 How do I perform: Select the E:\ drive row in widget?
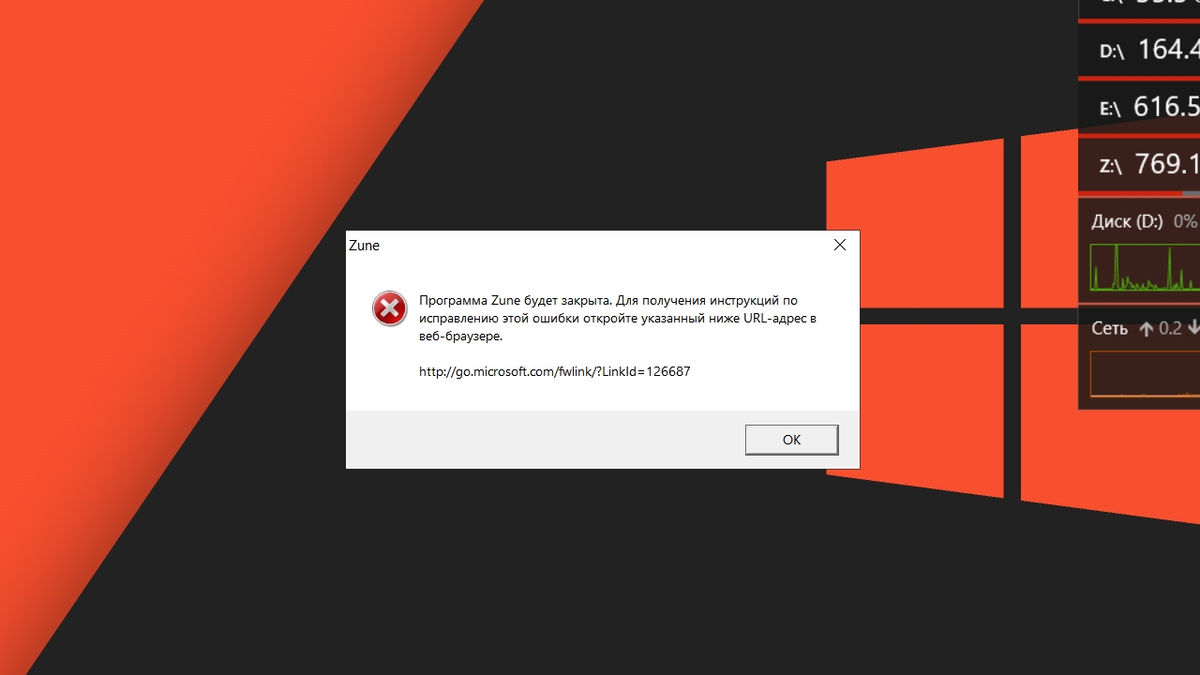click(x=1139, y=106)
